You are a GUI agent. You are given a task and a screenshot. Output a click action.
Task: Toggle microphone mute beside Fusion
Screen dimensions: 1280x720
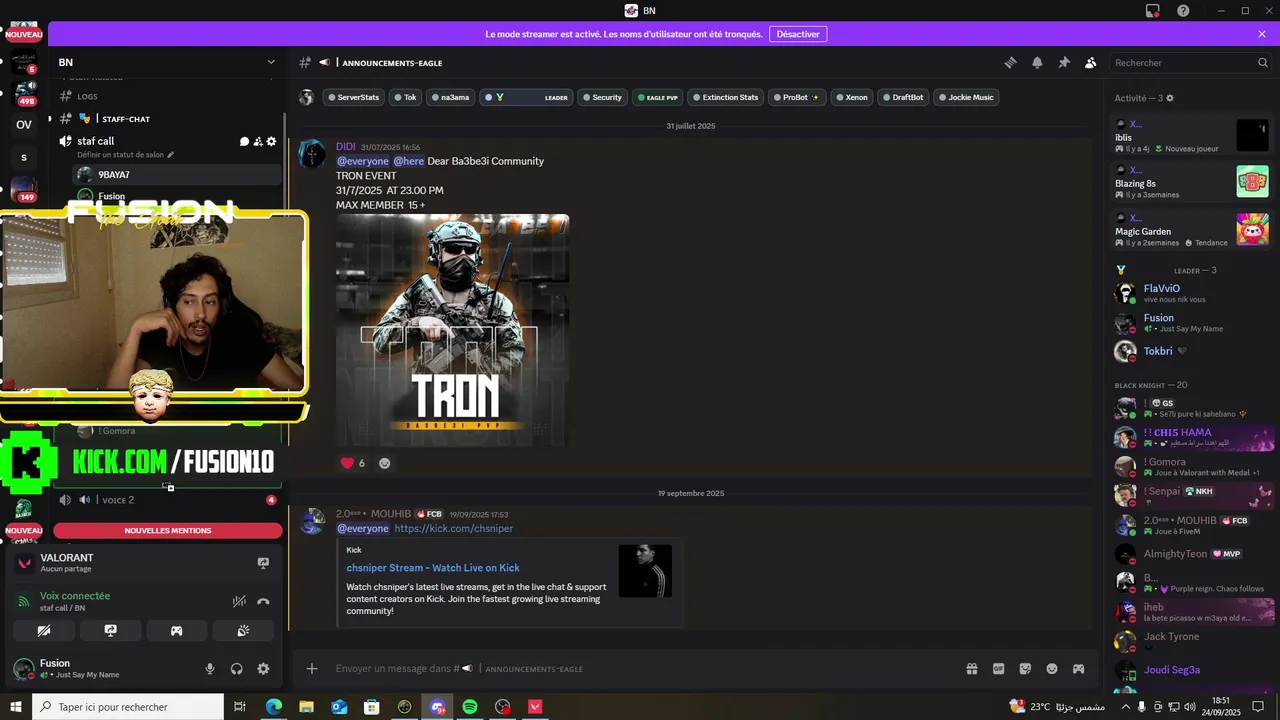[x=210, y=669]
